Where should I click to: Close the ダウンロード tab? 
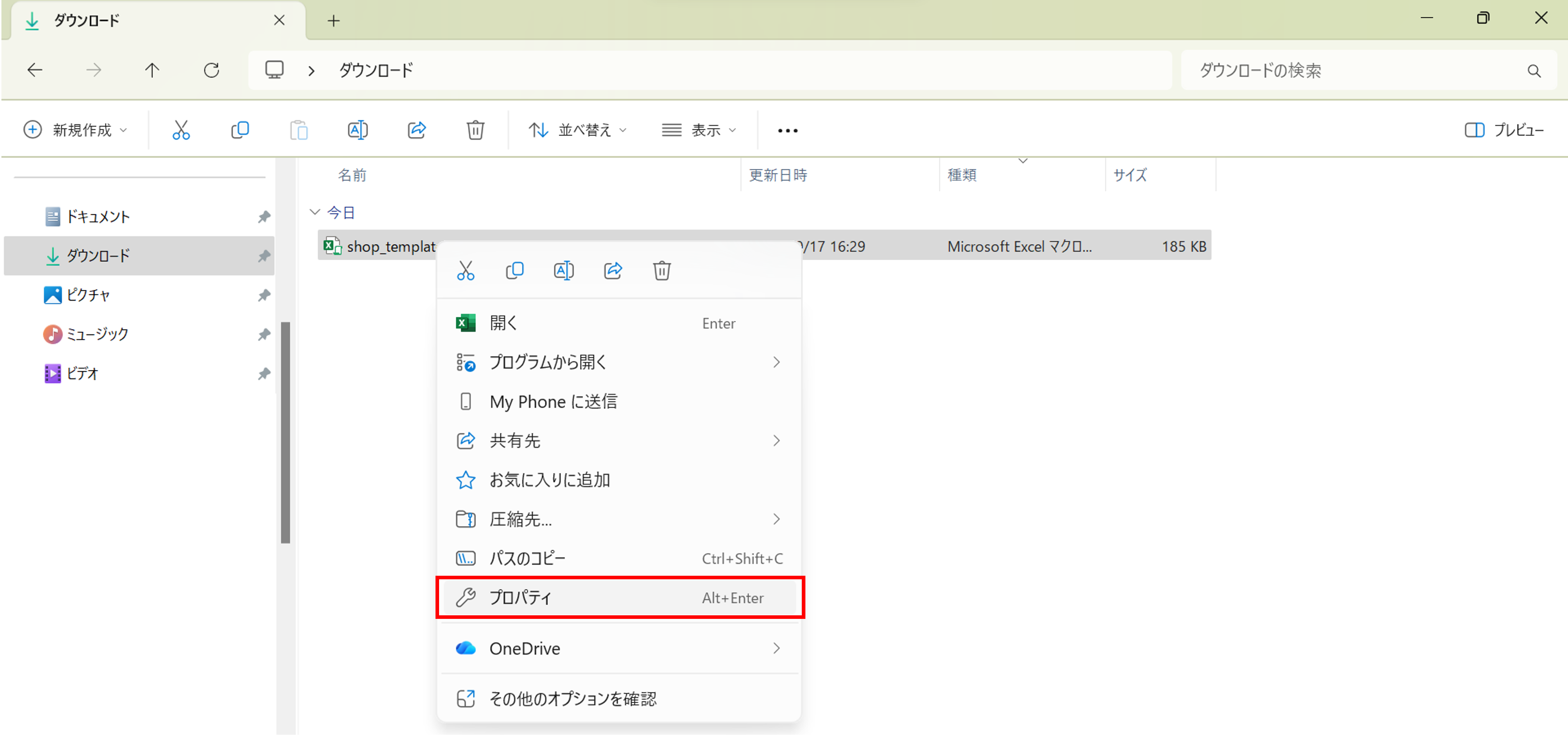click(279, 21)
